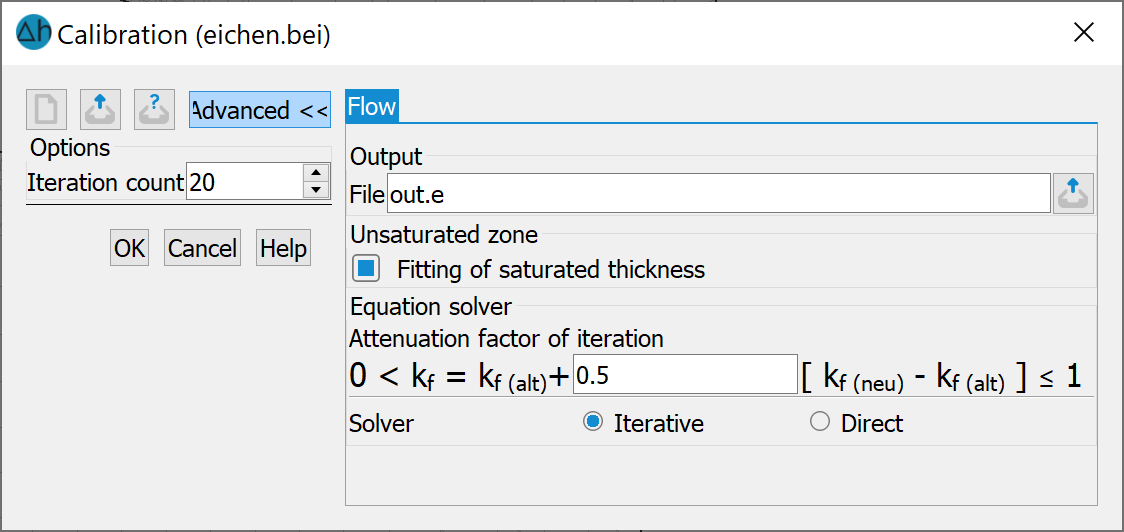Browse for output file with upload icon
The height and width of the screenshot is (532, 1124).
click(x=1073, y=194)
